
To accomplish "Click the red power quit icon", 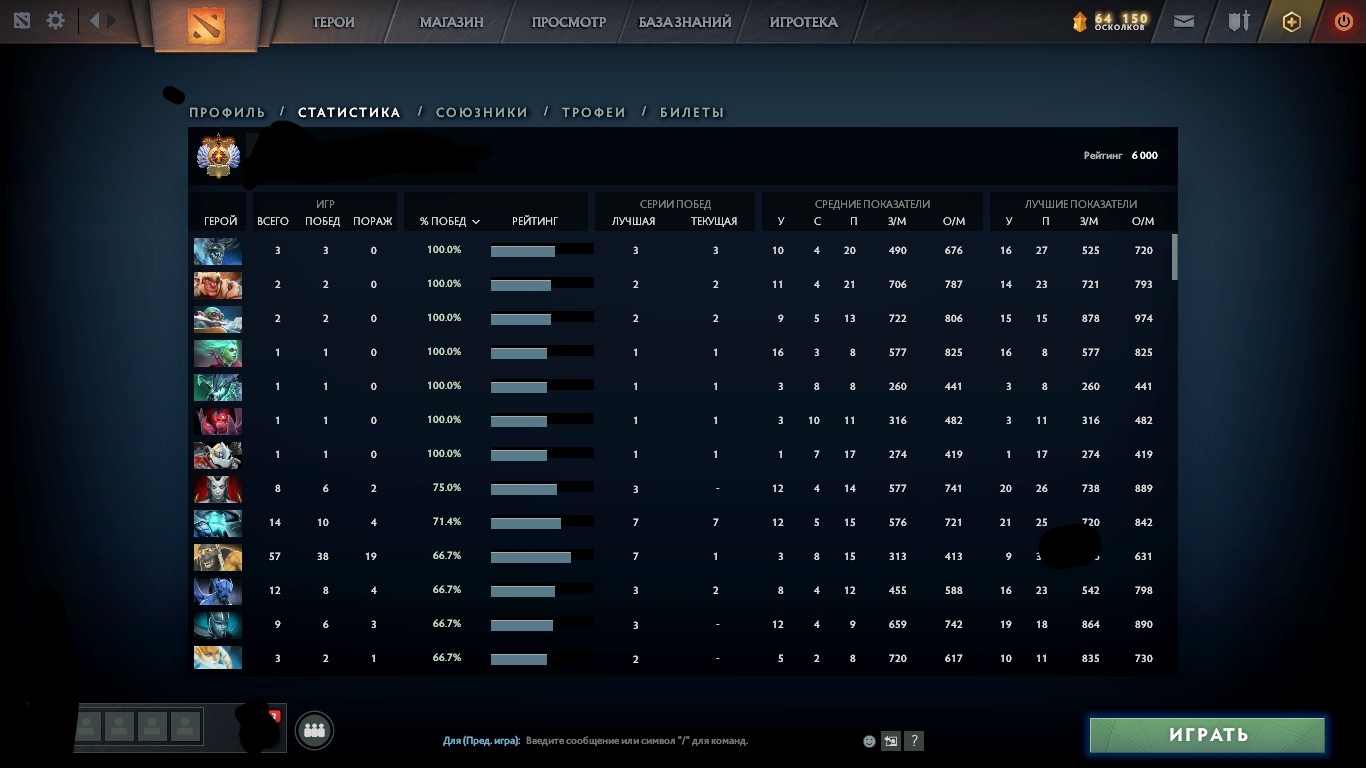I will pyautogui.click(x=1344, y=21).
